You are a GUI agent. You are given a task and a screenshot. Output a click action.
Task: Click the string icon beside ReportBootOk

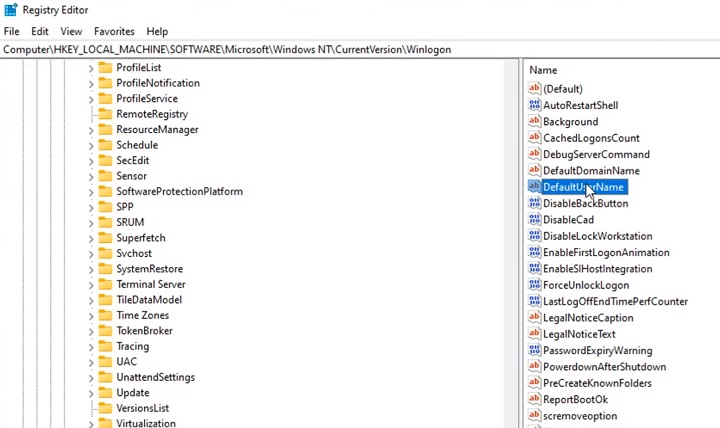[534, 399]
